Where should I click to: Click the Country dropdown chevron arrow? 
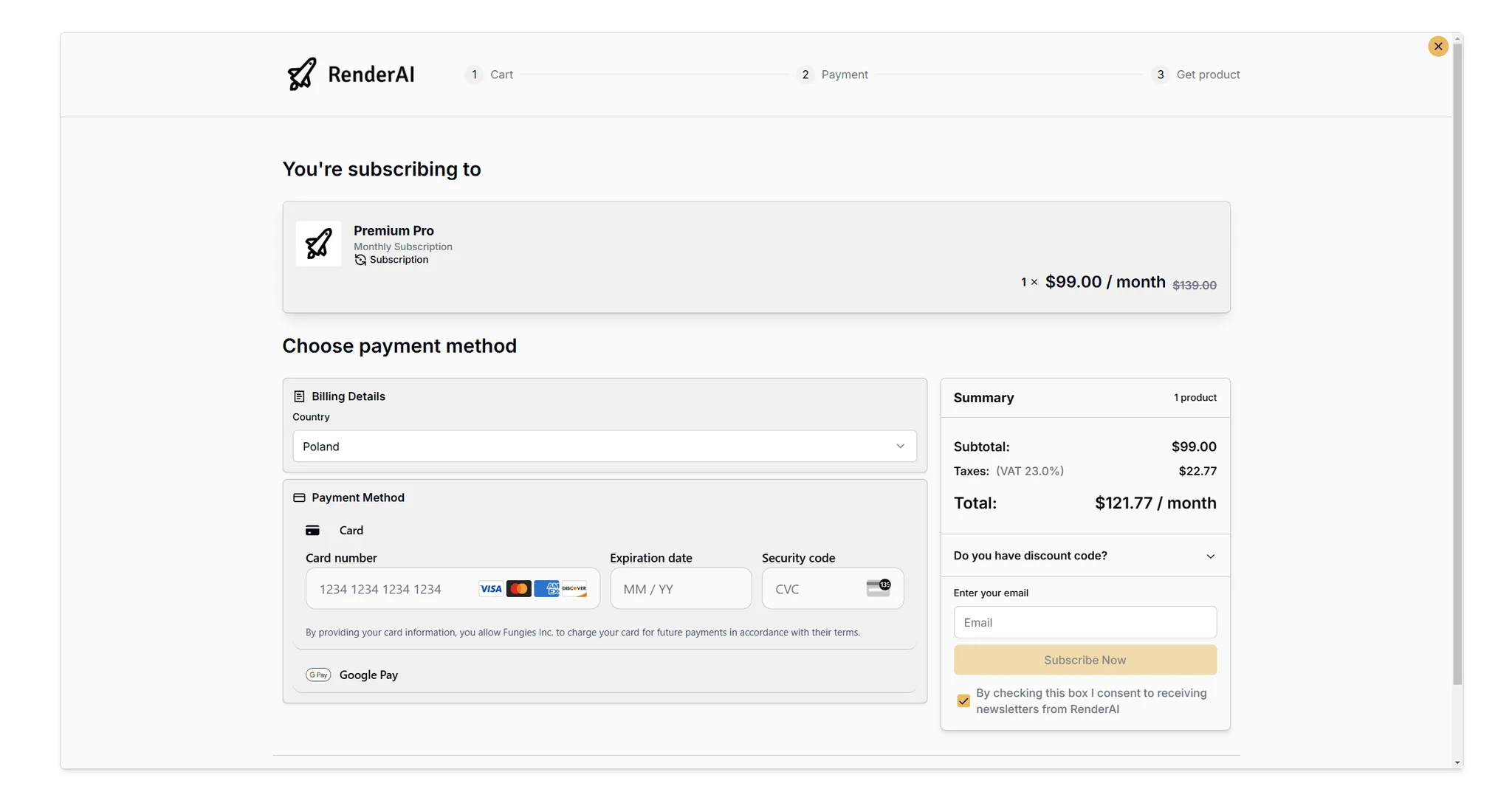click(x=900, y=447)
